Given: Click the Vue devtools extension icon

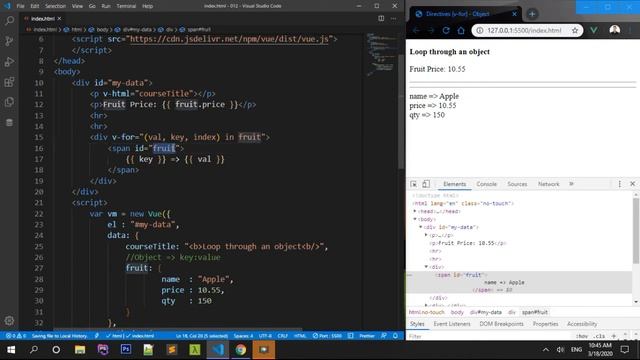Looking at the screenshot, I should point(594,30).
